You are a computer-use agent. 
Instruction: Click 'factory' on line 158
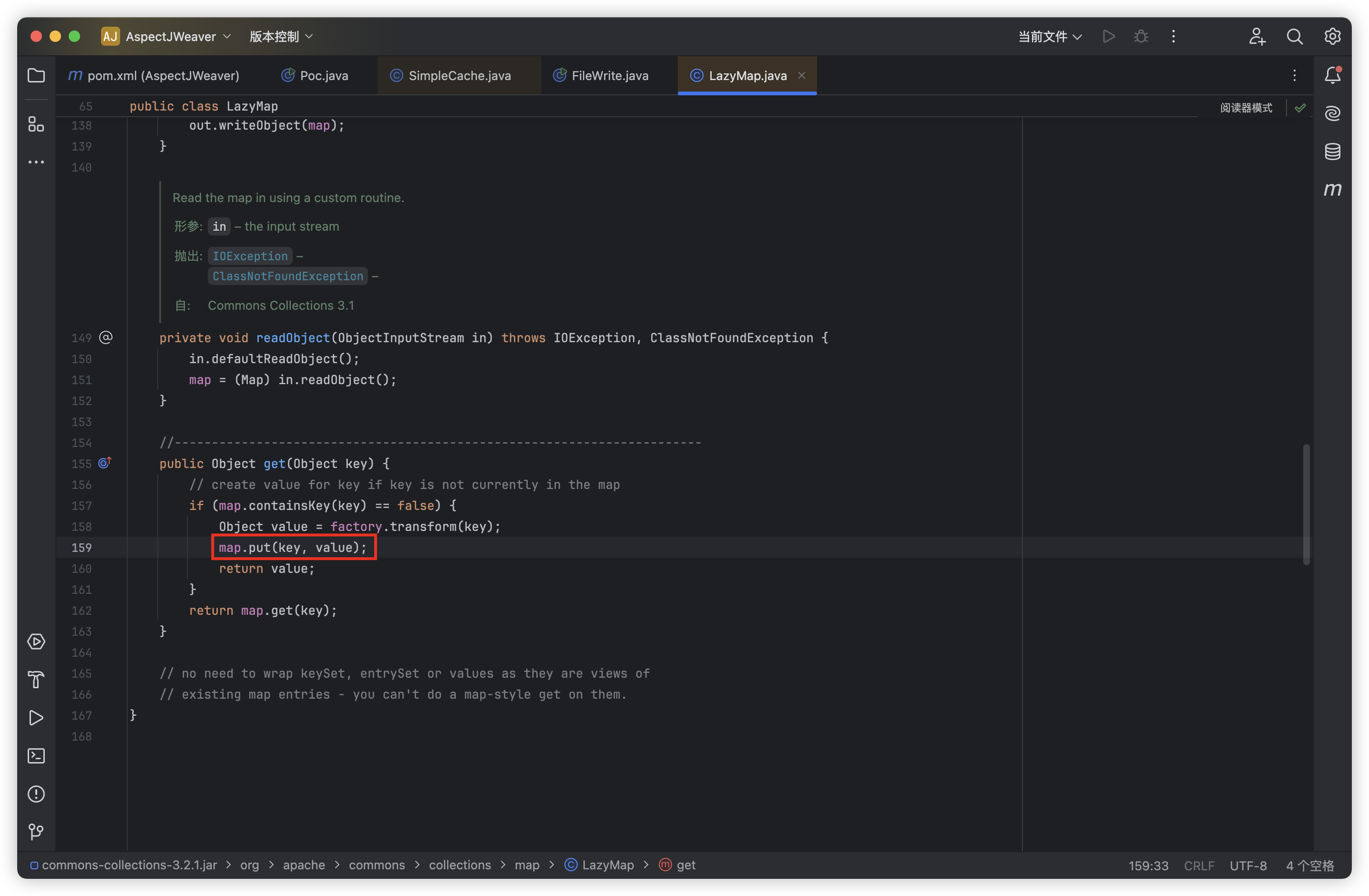click(356, 526)
